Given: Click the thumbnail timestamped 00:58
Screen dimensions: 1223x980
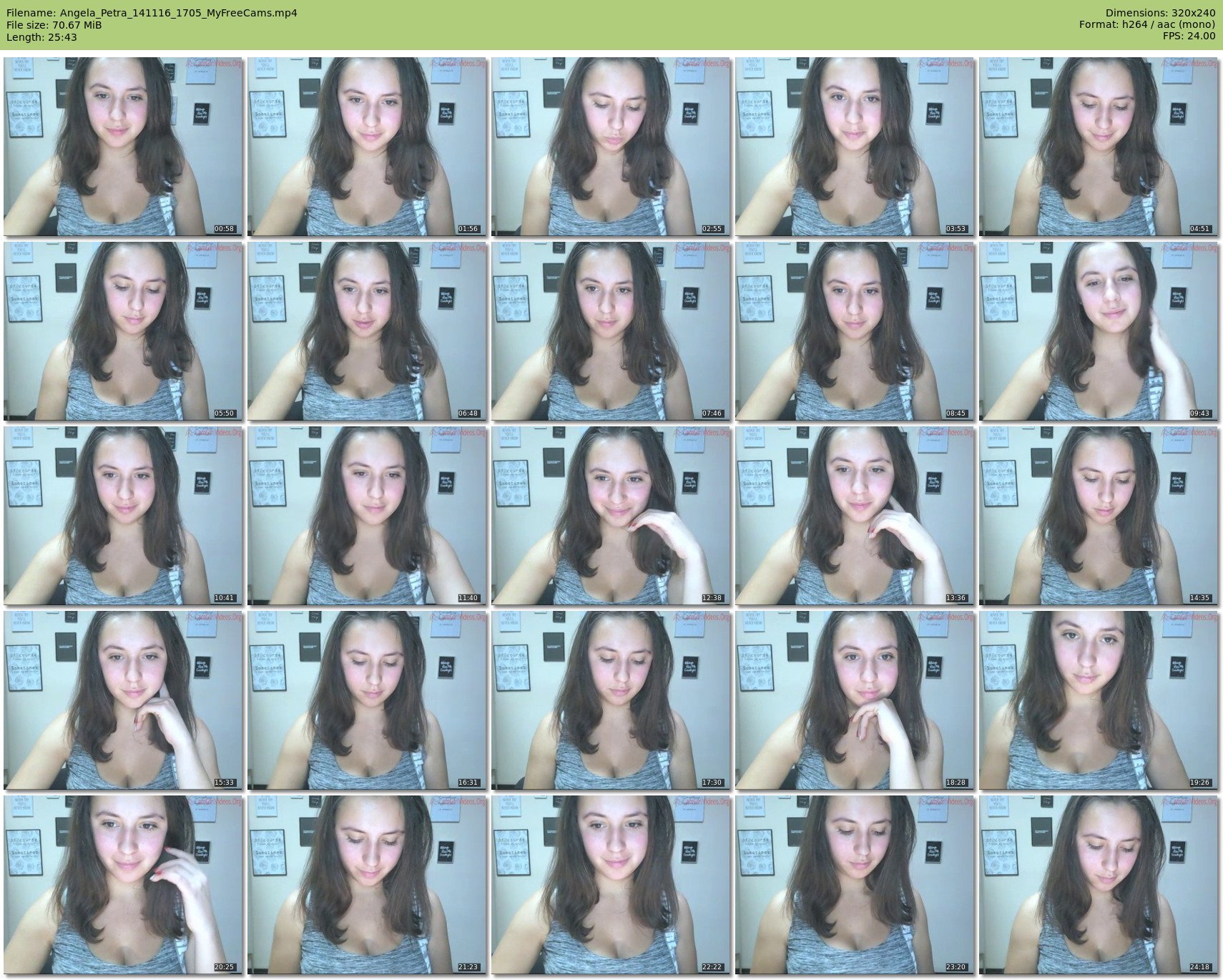Looking at the screenshot, I should tap(123, 147).
